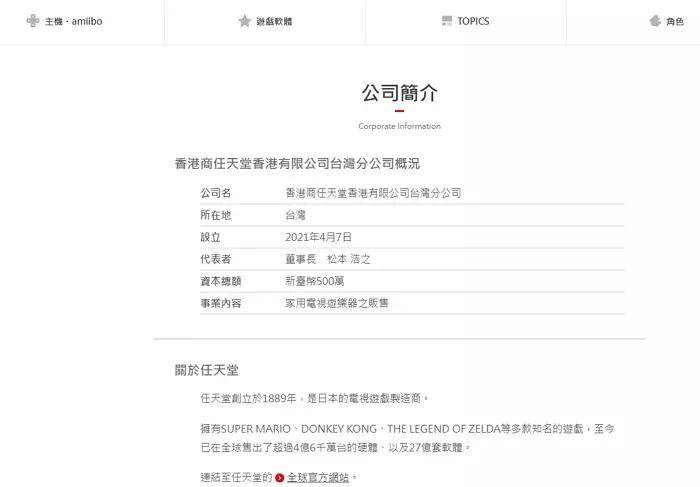Click the 資本總額 row label
The height and width of the screenshot is (487, 700).
pos(221,281)
